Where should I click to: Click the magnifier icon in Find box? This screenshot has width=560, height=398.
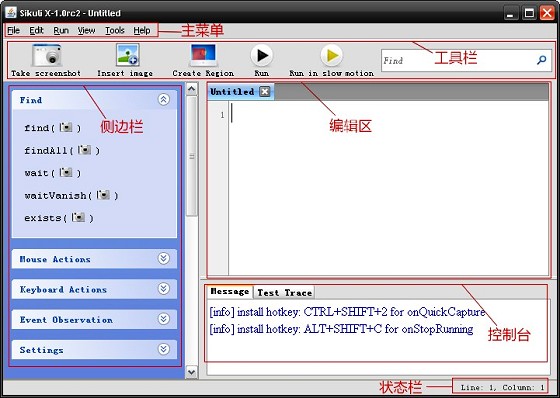(541, 60)
